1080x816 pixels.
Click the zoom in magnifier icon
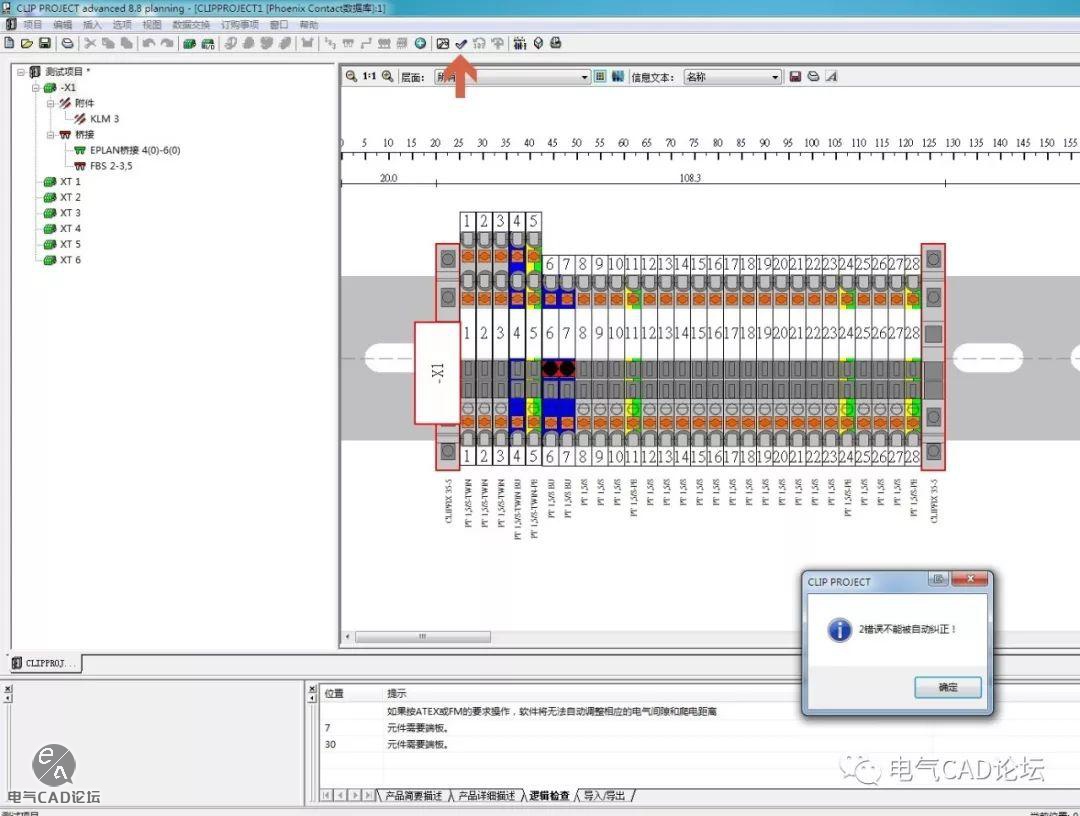click(x=388, y=76)
